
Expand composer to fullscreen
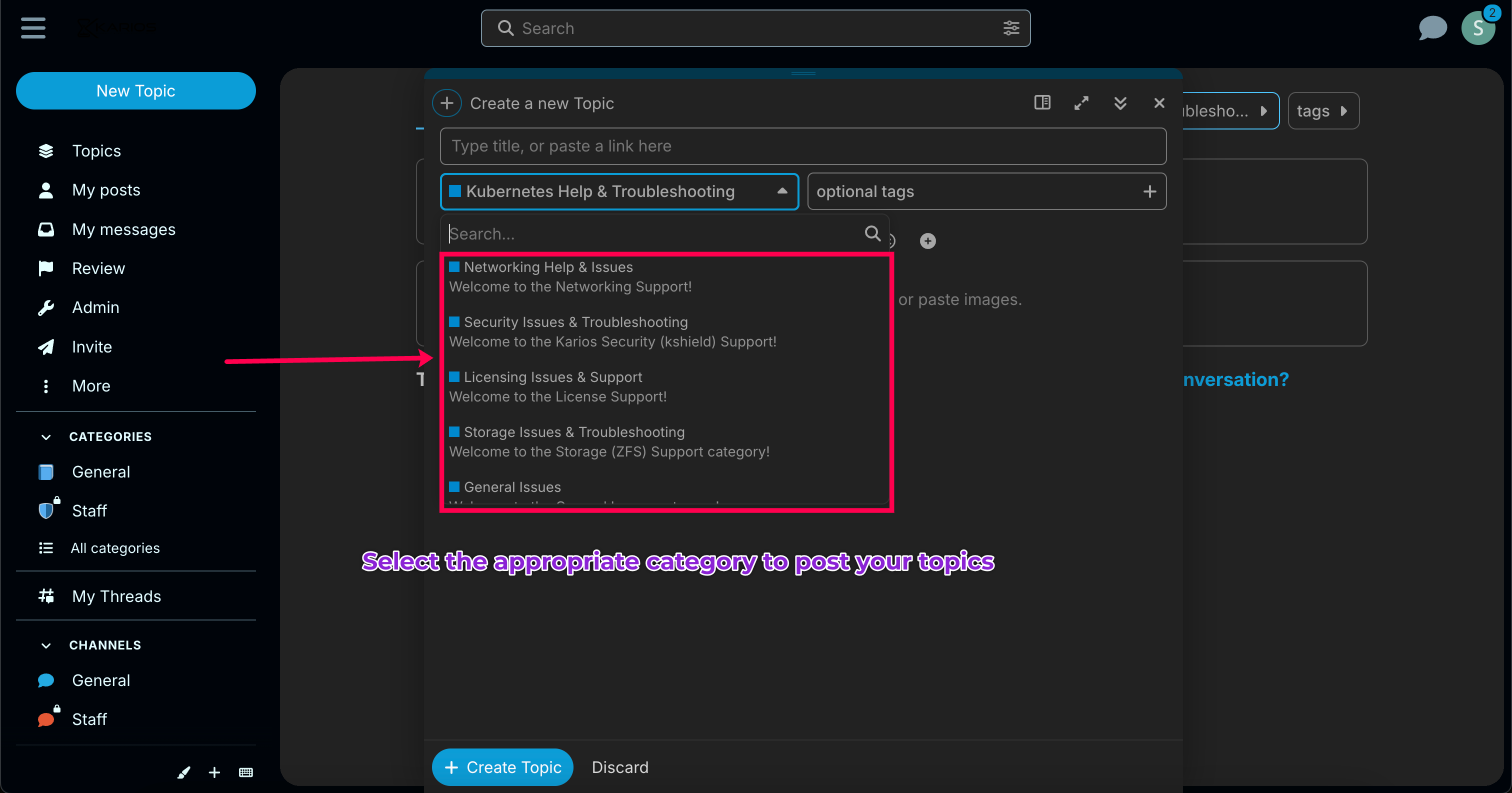1081,102
